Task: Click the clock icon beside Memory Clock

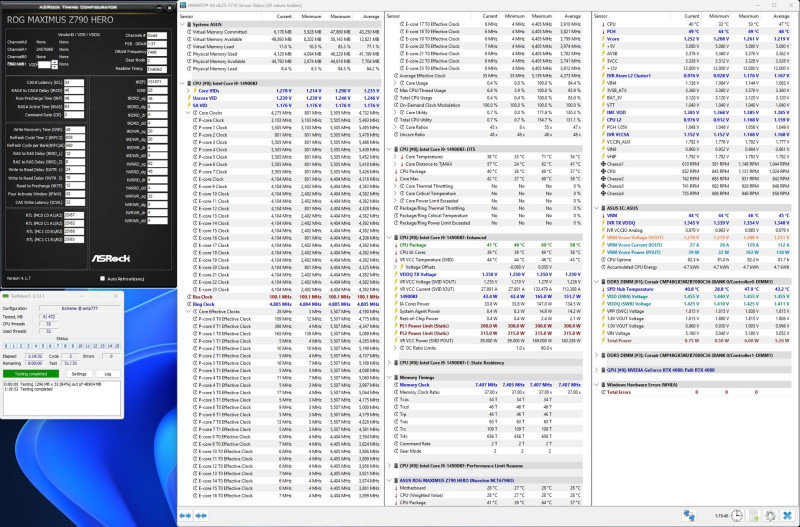Action: [396, 385]
